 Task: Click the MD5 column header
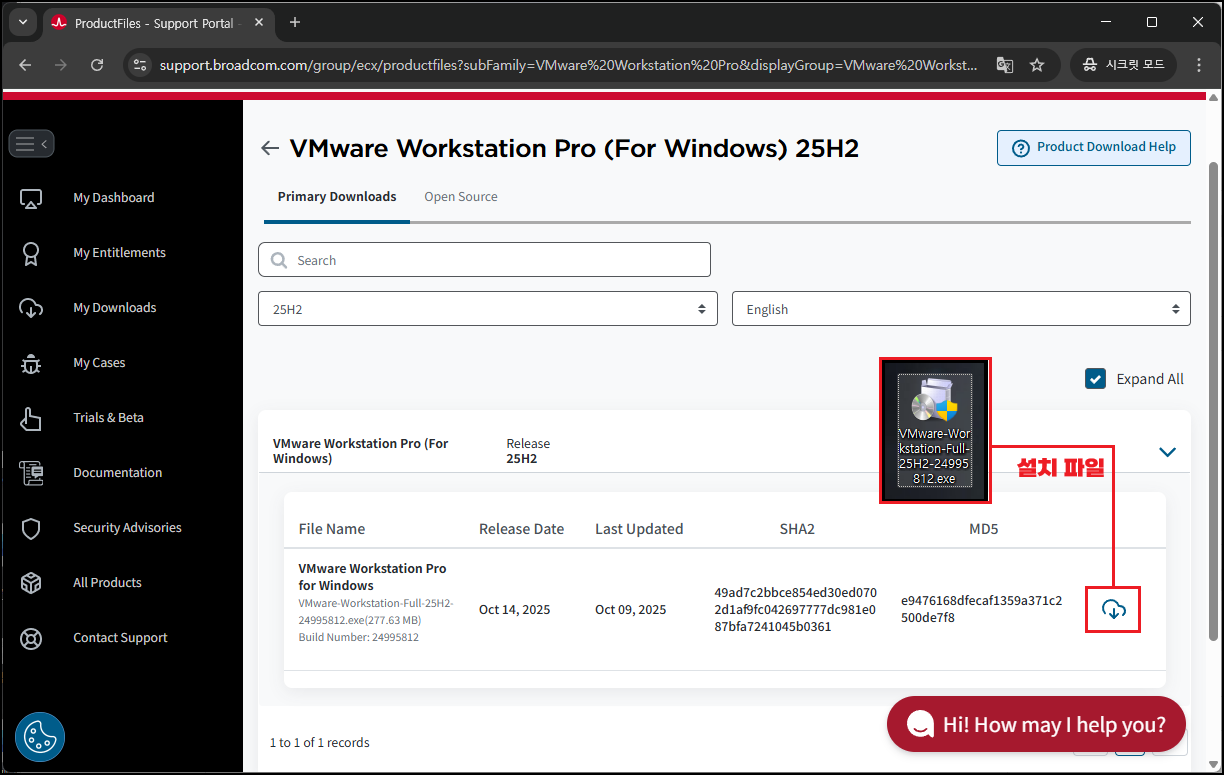click(x=984, y=529)
